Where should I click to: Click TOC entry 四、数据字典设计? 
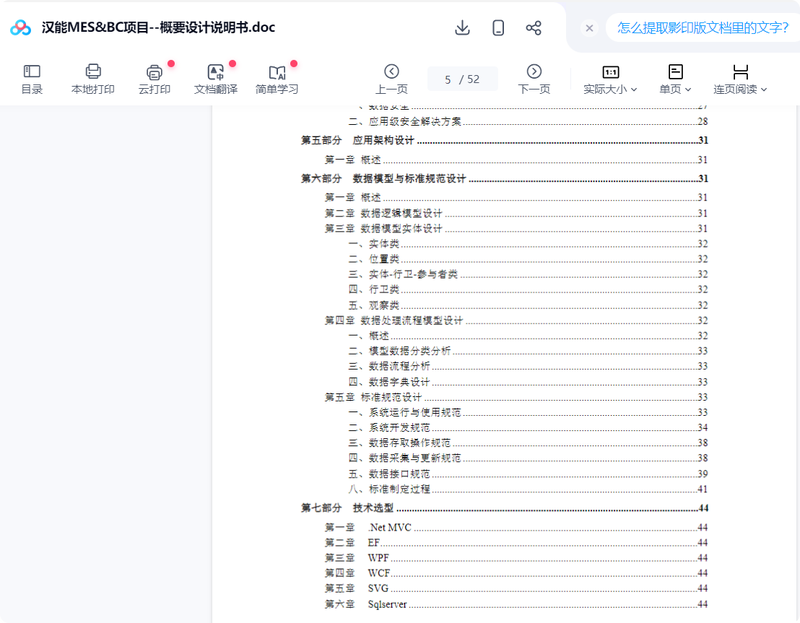[528, 382]
